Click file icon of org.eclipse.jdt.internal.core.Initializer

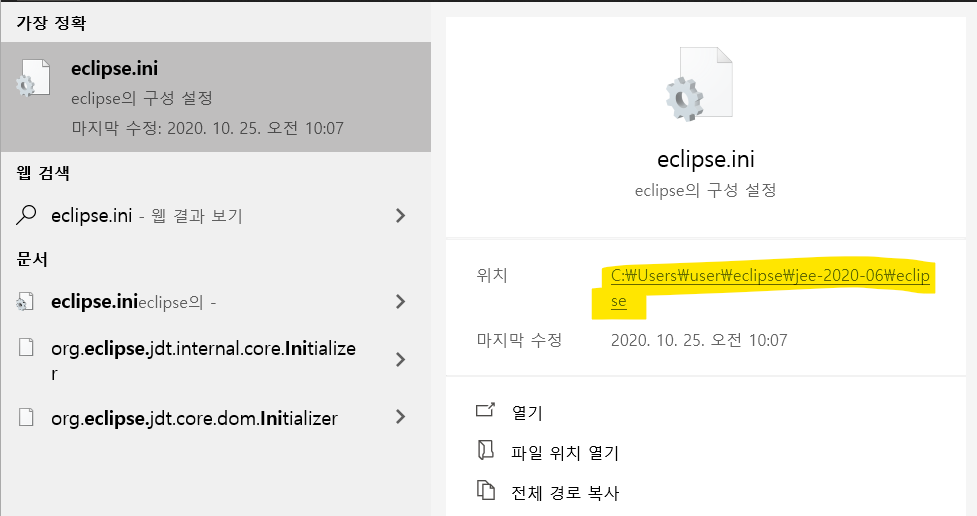(26, 347)
